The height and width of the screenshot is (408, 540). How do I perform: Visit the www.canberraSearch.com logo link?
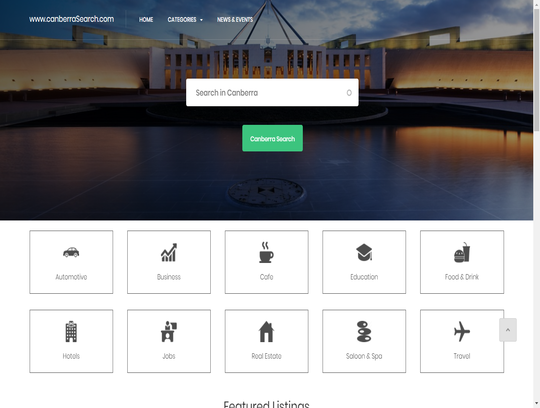tap(71, 19)
